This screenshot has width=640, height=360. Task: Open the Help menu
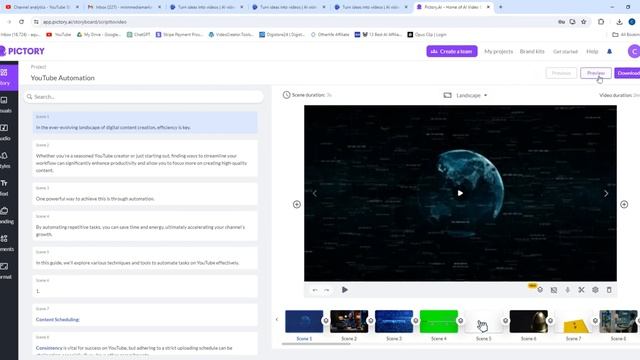pyautogui.click(x=592, y=51)
